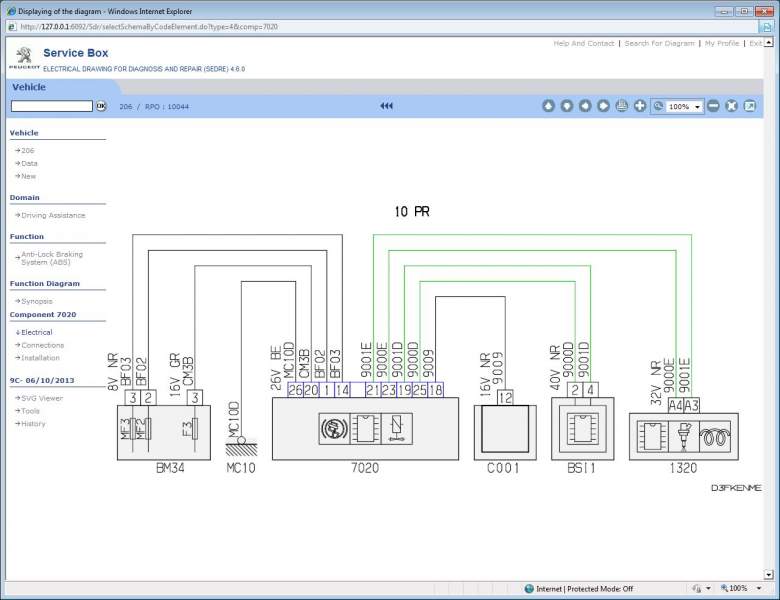Open the Connections view in the sidebar
This screenshot has width=780, height=600.
[x=40, y=345]
